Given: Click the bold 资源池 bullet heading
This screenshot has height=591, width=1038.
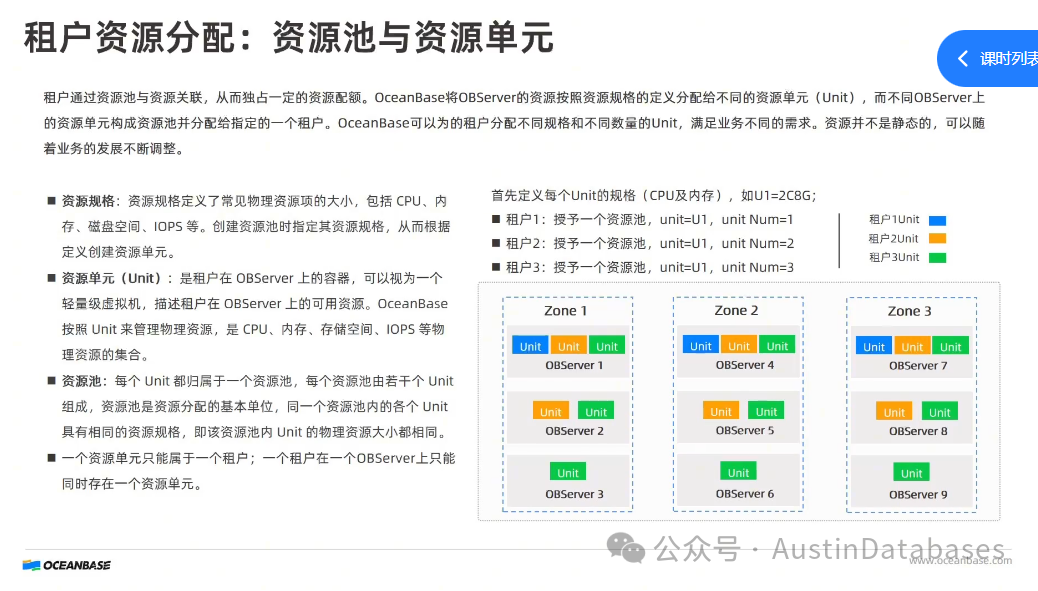Looking at the screenshot, I should pyautogui.click(x=81, y=381).
